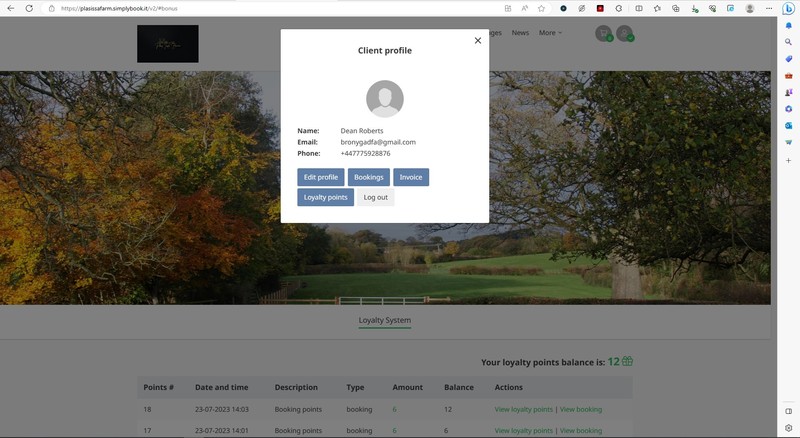
Task: Click the name Dean Roberts text
Action: pos(362,131)
